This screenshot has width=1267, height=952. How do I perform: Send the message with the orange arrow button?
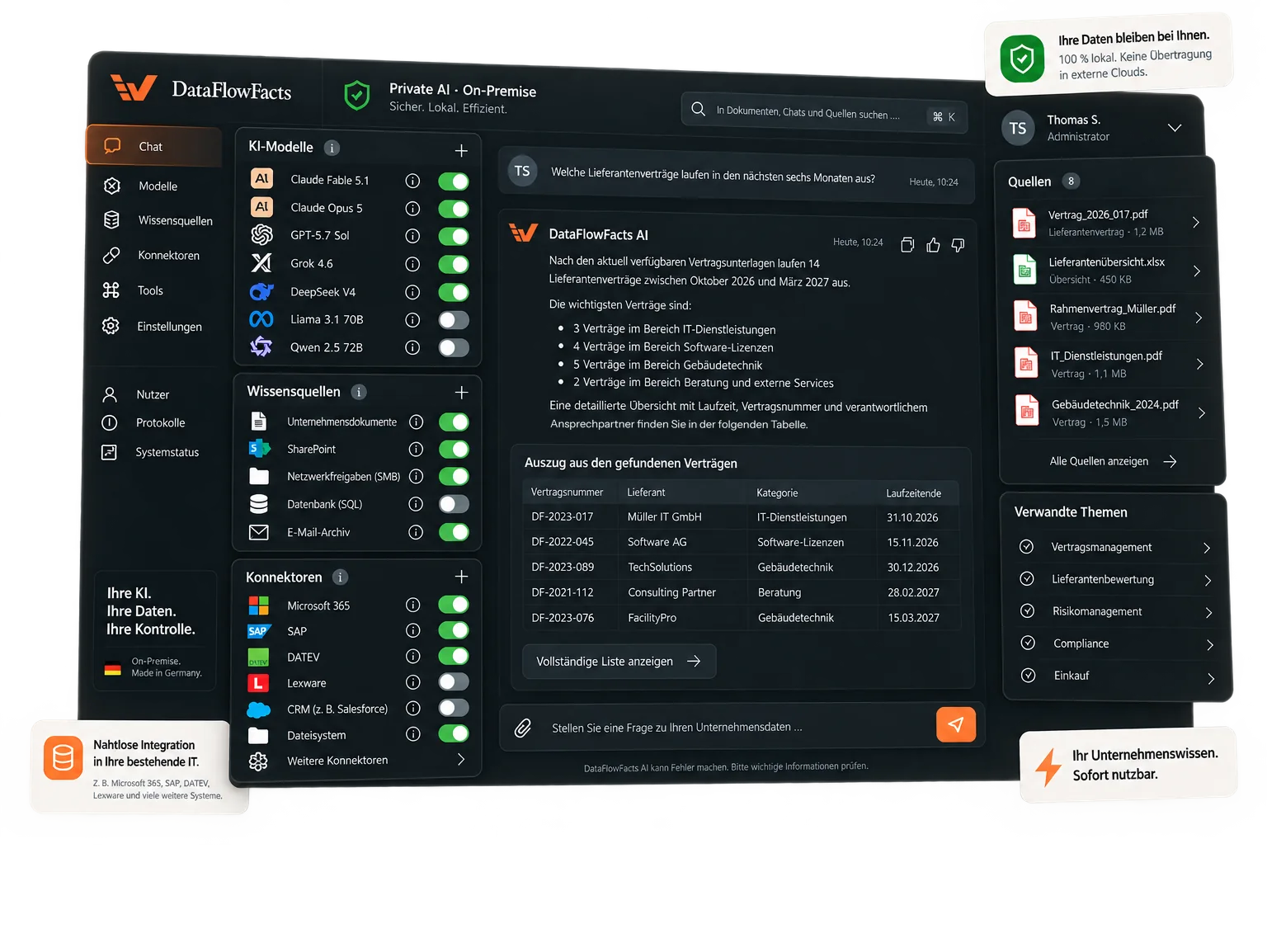956,724
